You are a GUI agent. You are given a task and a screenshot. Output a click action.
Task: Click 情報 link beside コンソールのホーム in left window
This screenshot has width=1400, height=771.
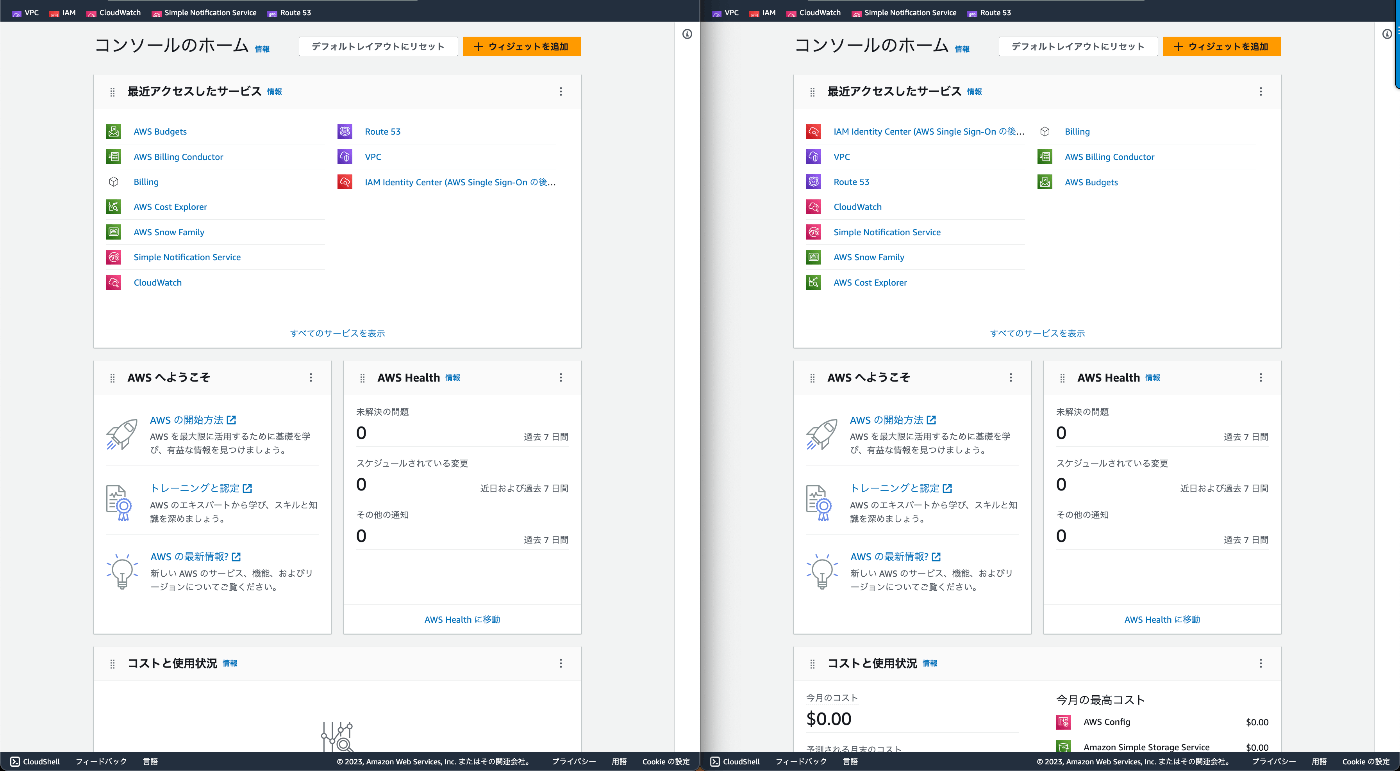262,48
